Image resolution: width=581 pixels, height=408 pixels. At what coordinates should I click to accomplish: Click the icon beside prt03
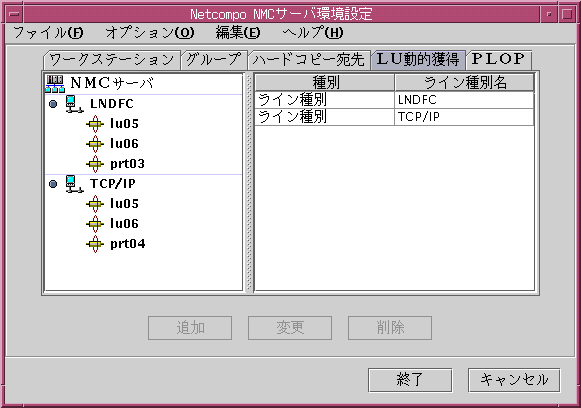click(95, 164)
